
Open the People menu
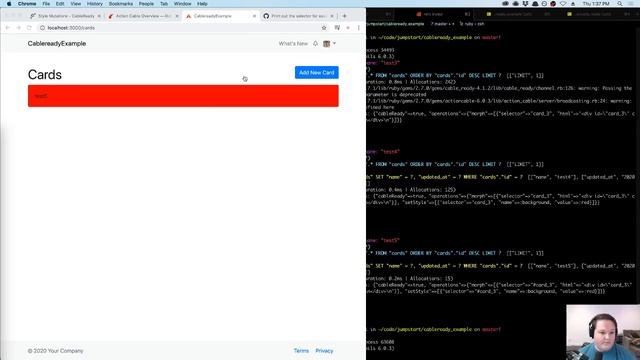(146, 4)
